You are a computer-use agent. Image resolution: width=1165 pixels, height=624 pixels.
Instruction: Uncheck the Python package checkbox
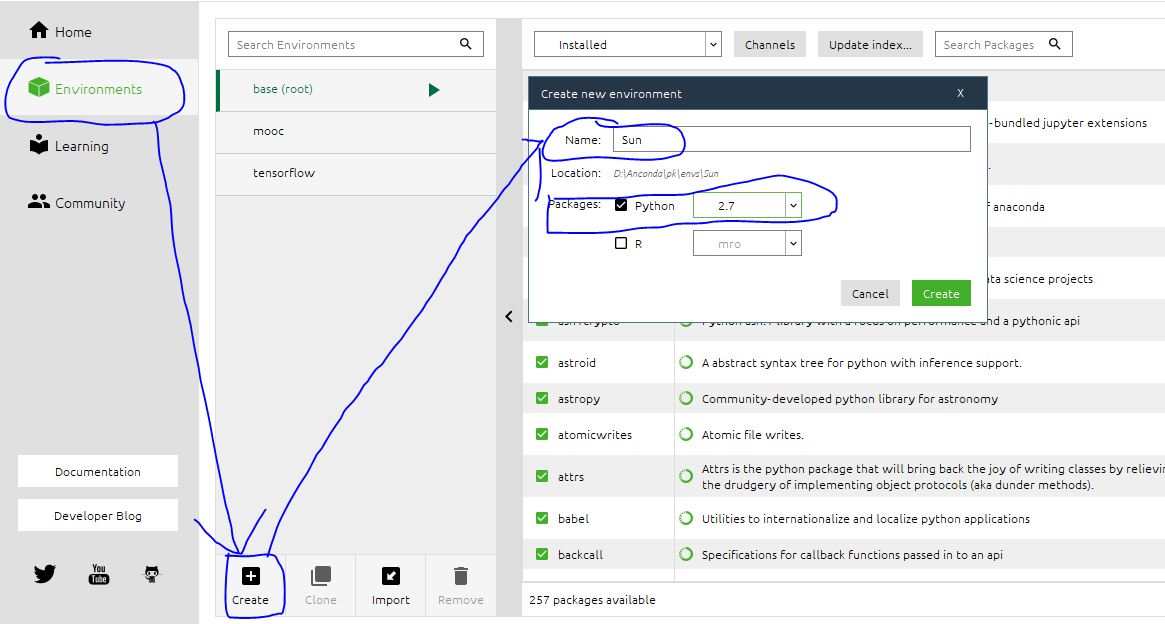621,205
